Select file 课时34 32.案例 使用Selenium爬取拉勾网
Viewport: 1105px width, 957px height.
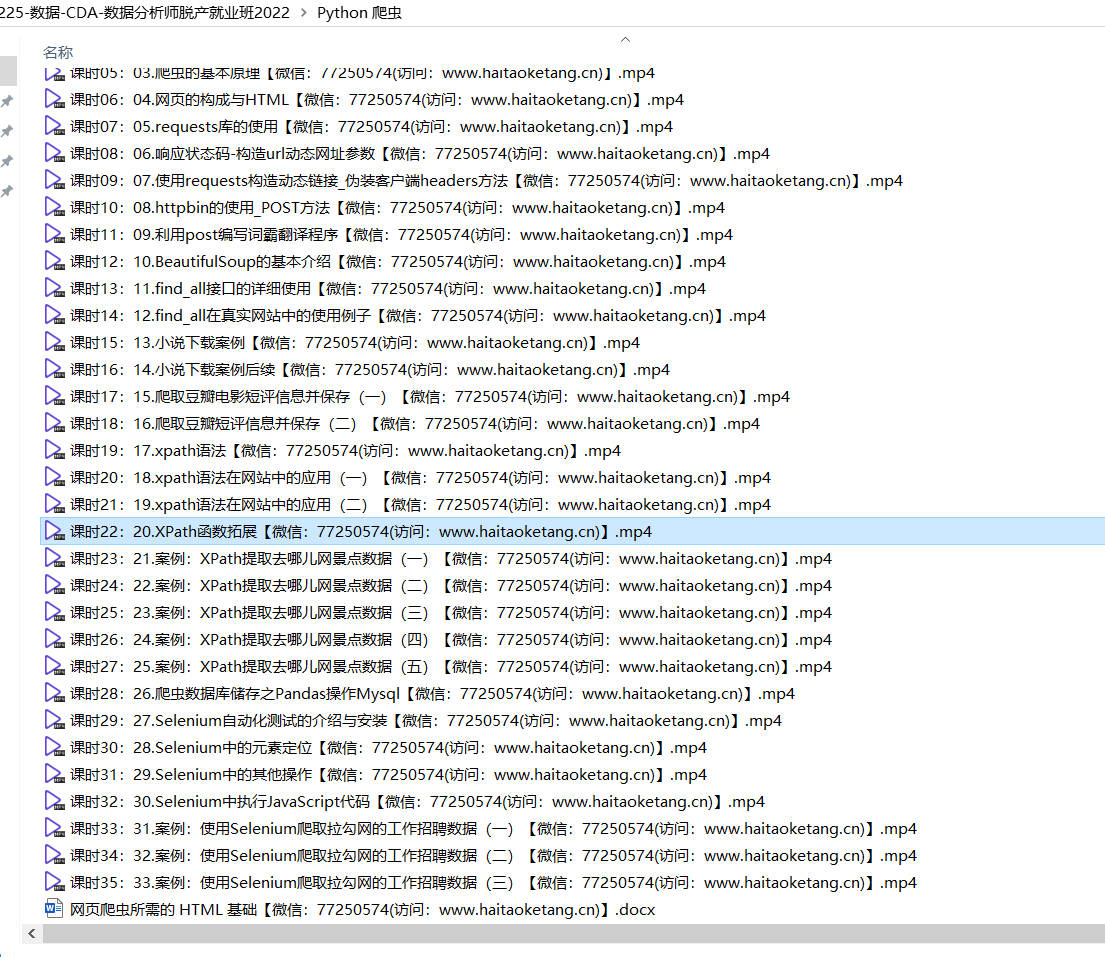click(493, 856)
